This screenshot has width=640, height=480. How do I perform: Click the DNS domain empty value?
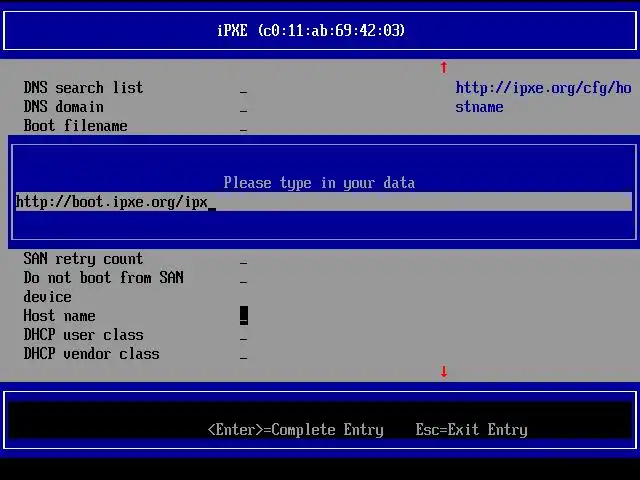point(243,111)
